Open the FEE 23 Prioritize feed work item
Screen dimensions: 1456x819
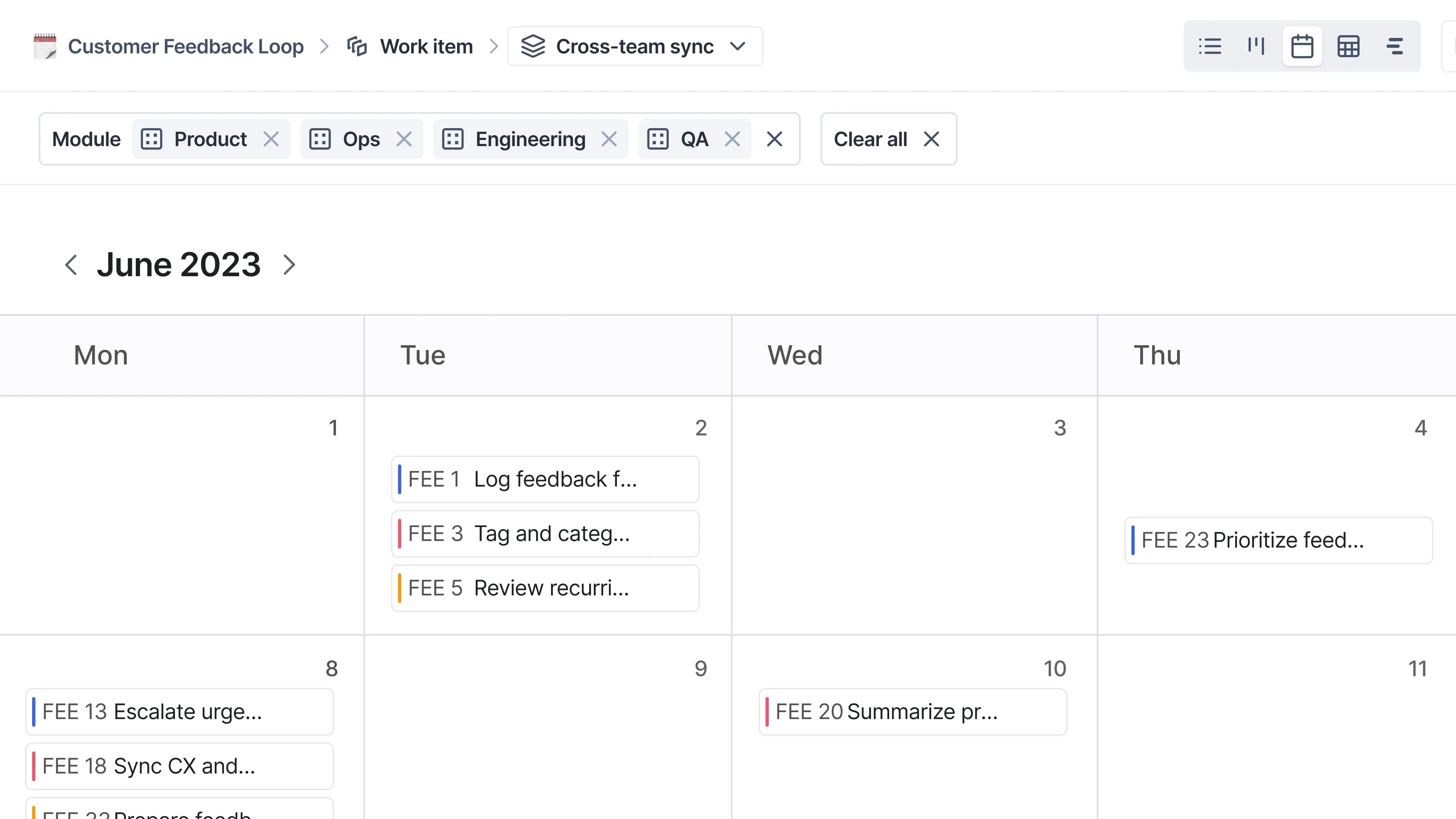tap(1278, 540)
